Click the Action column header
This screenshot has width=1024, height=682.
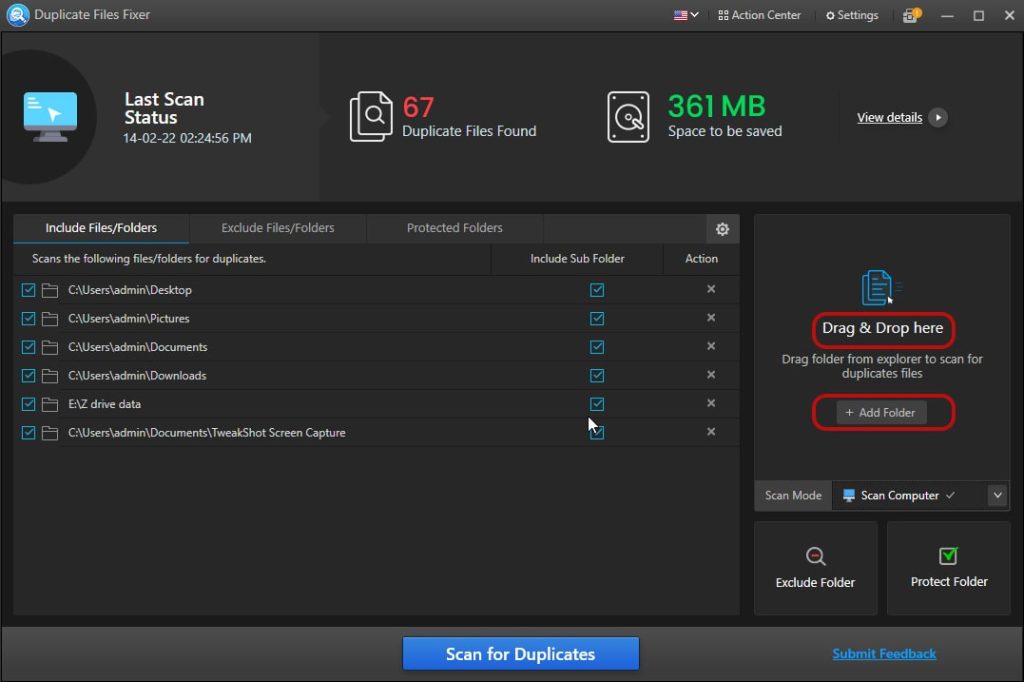pos(701,259)
